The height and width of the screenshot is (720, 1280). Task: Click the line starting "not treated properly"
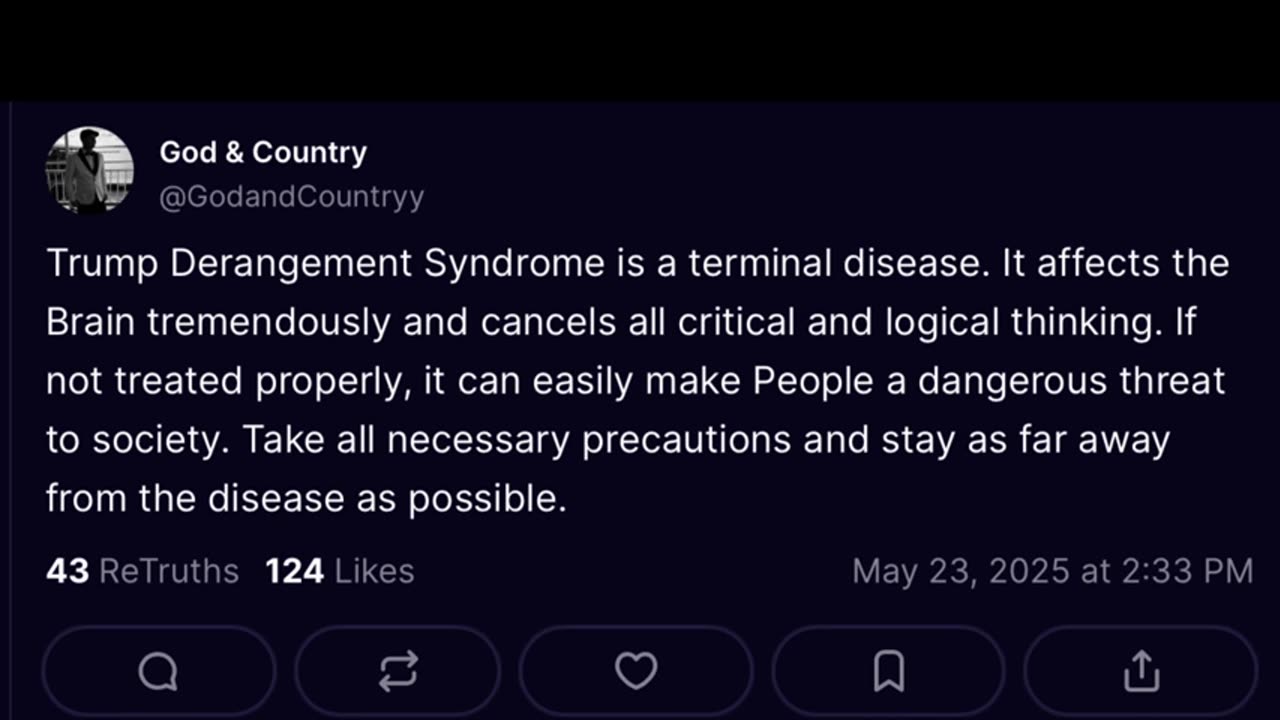click(635, 381)
